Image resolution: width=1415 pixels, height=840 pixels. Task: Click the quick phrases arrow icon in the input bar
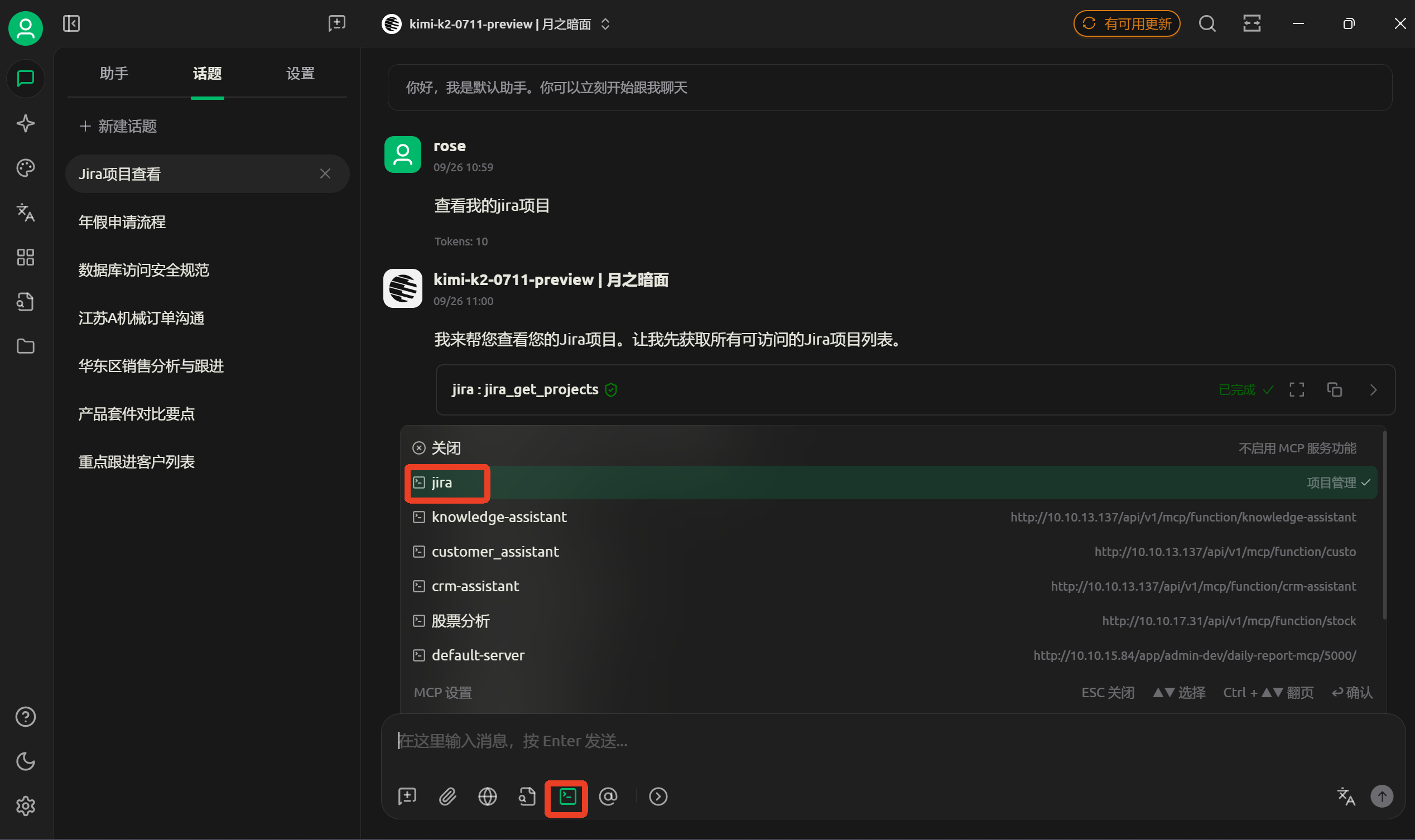[x=658, y=797]
